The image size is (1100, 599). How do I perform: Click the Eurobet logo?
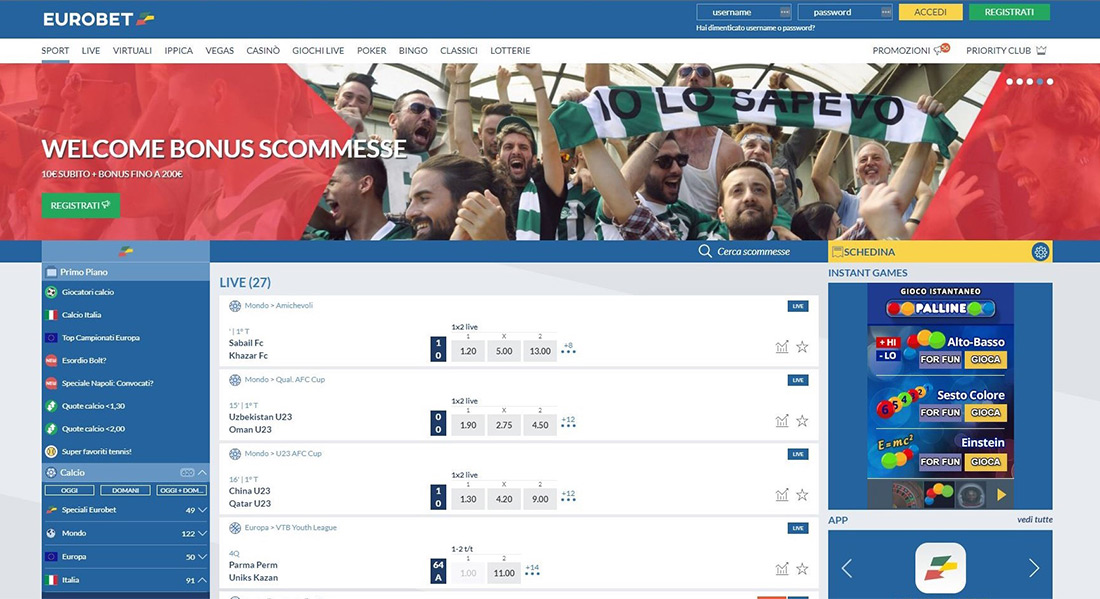click(x=98, y=19)
